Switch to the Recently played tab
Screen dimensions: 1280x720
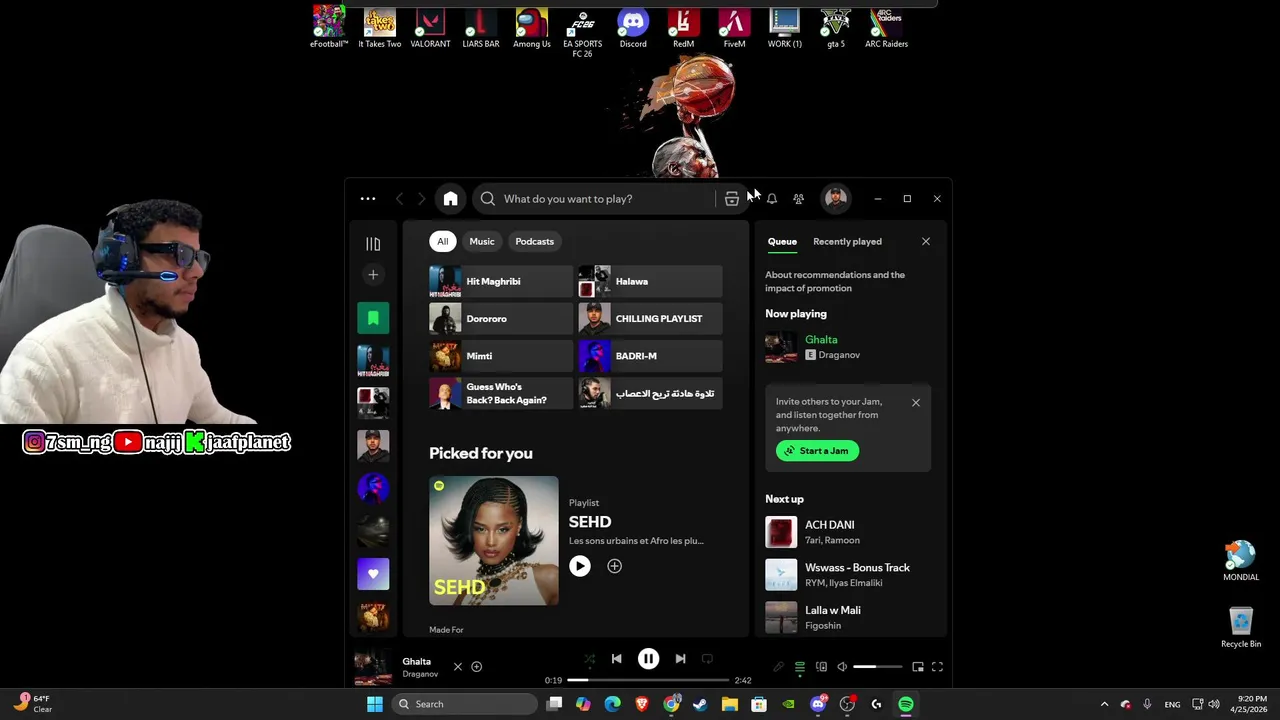point(847,242)
